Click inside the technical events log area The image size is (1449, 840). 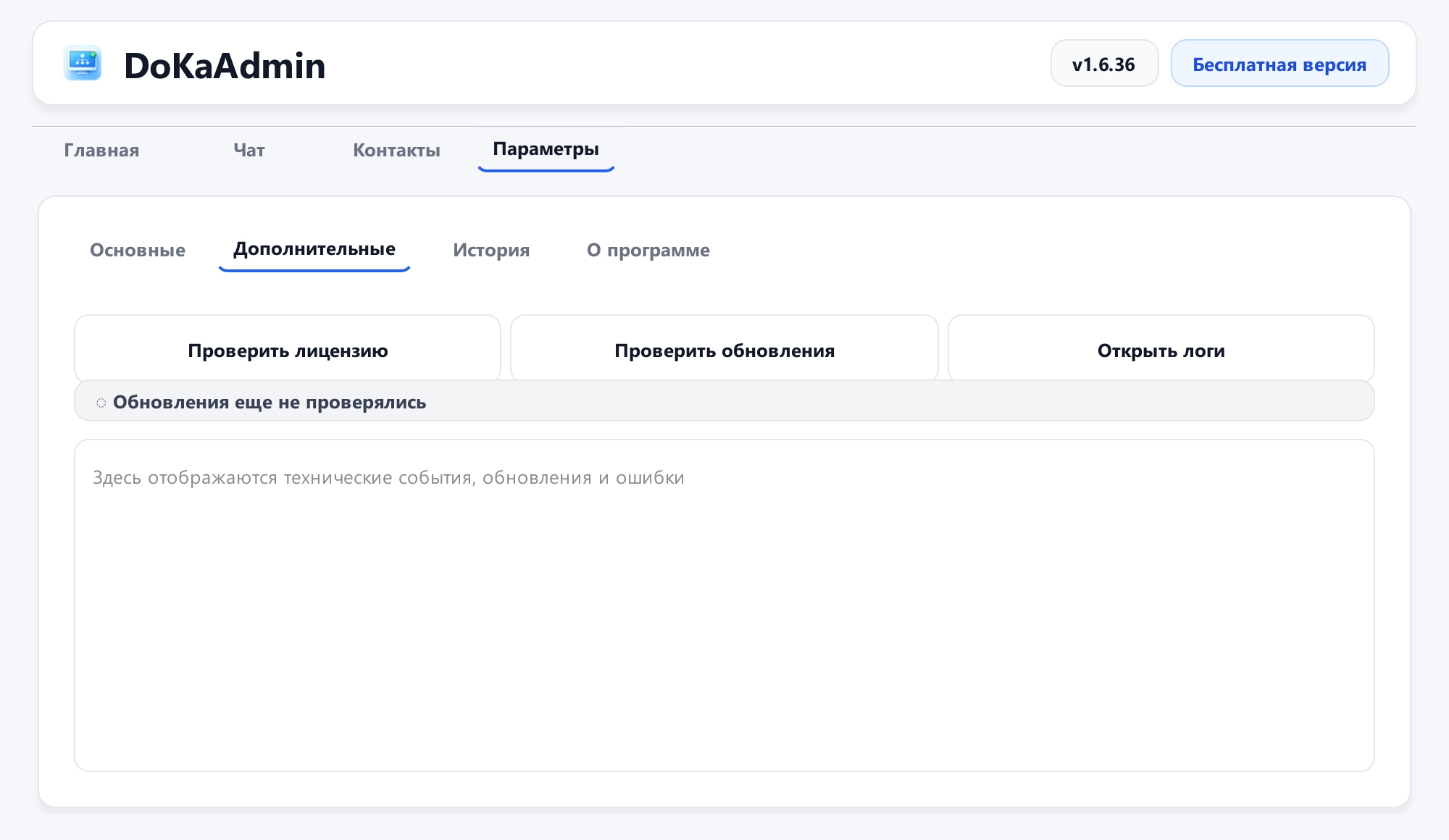click(724, 605)
